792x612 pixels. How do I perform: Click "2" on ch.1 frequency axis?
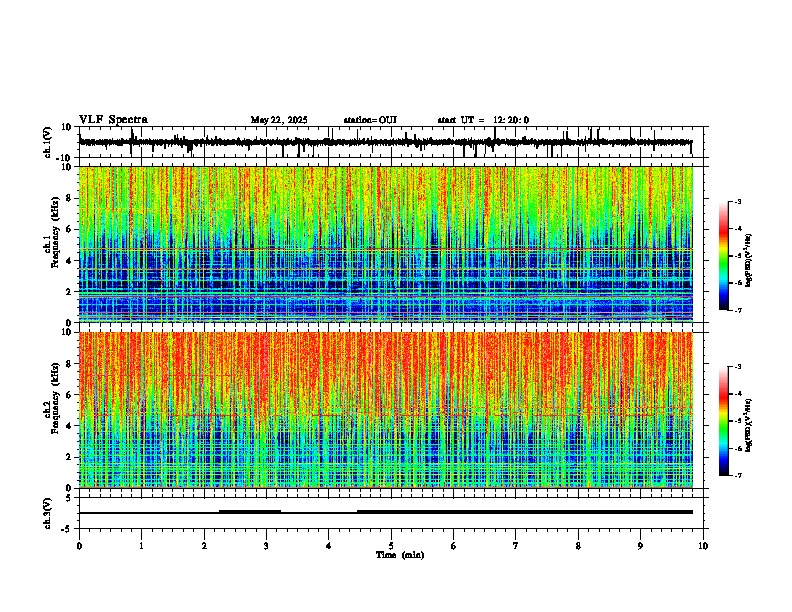(70, 291)
